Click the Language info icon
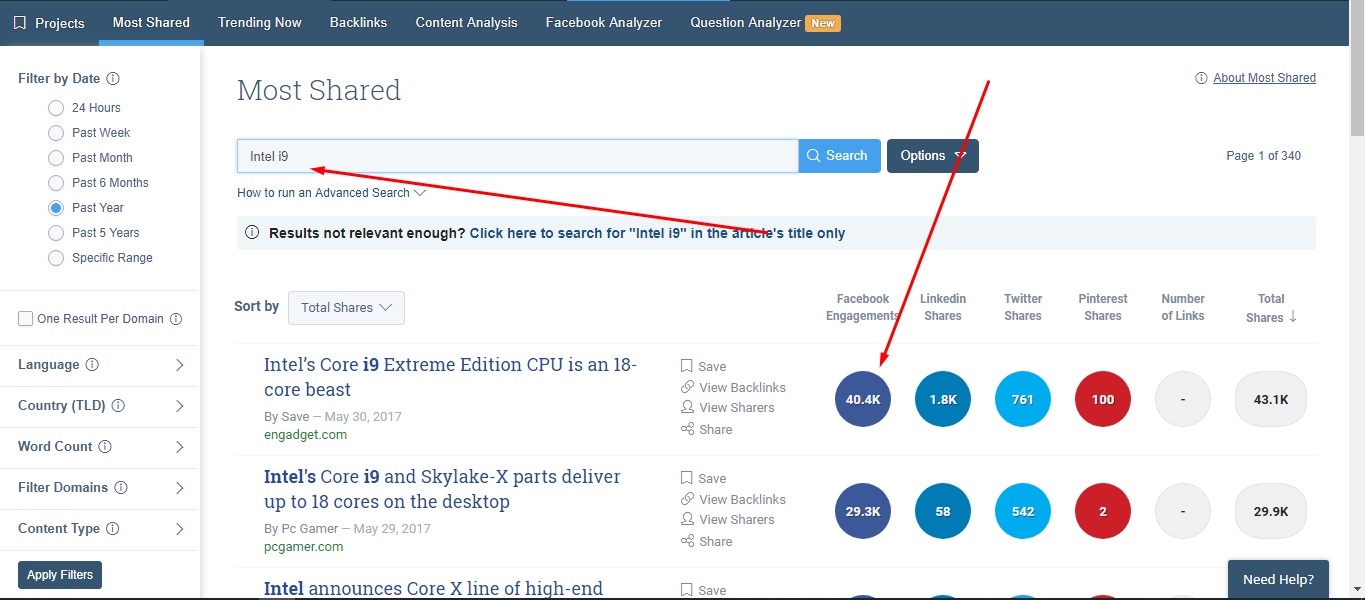This screenshot has height=600, width=1365. click(x=92, y=365)
